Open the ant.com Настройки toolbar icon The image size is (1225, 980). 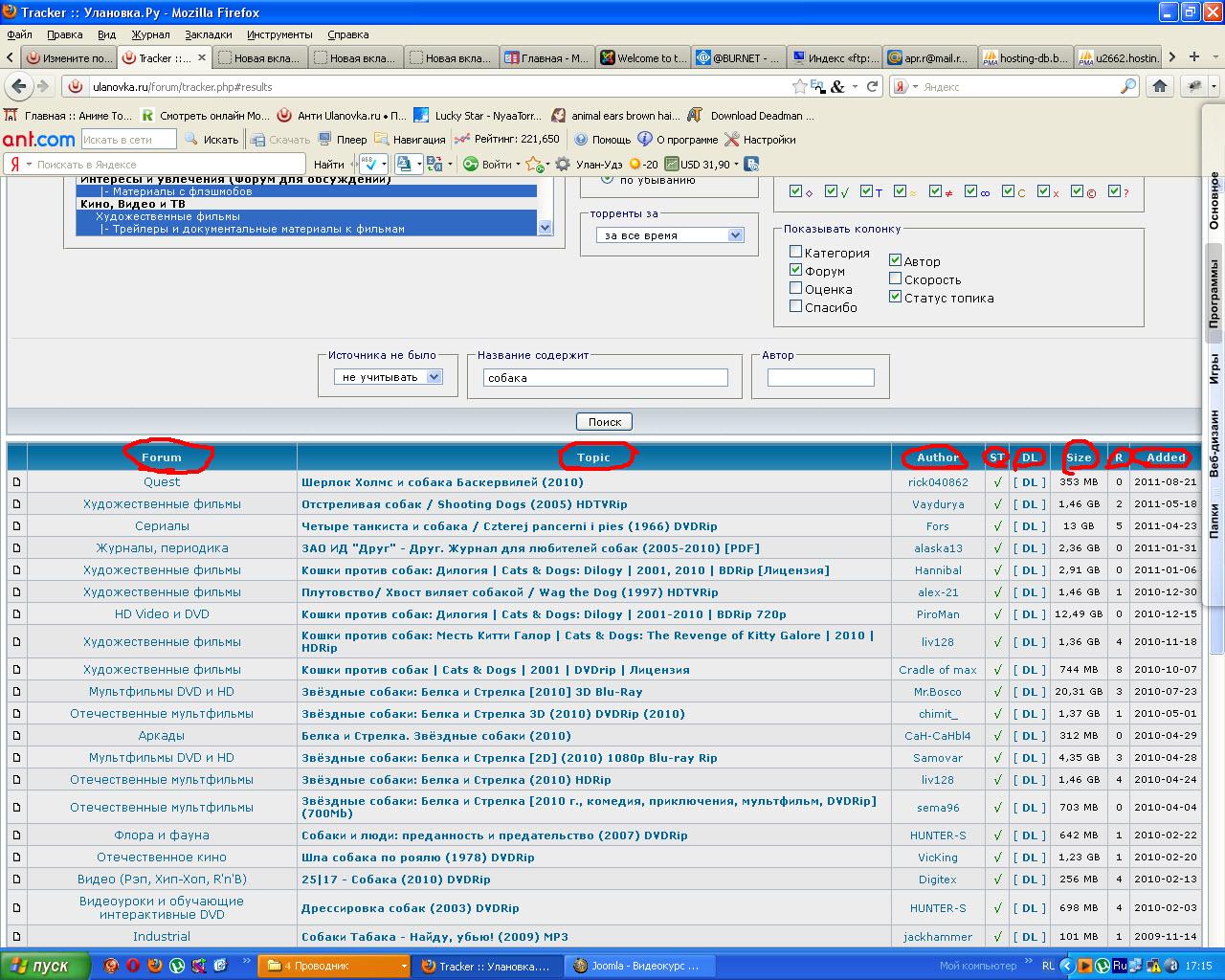[x=732, y=140]
